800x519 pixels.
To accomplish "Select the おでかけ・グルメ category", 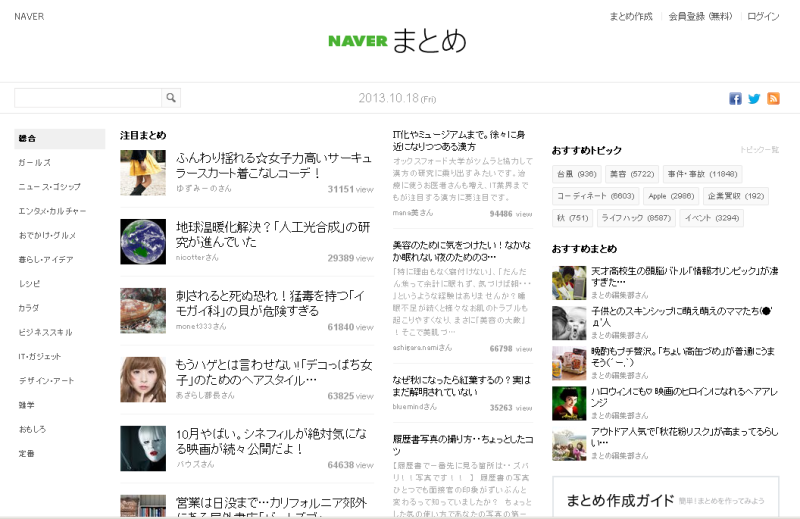I will coord(47,235).
